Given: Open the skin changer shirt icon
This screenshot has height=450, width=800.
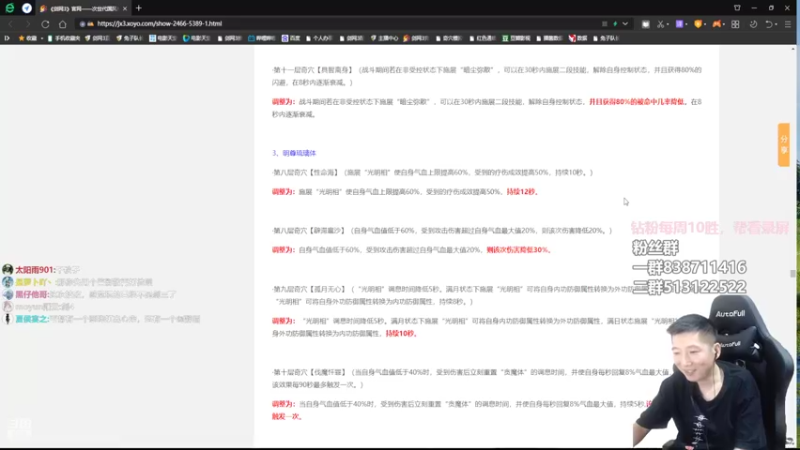Looking at the screenshot, I should (x=737, y=8).
